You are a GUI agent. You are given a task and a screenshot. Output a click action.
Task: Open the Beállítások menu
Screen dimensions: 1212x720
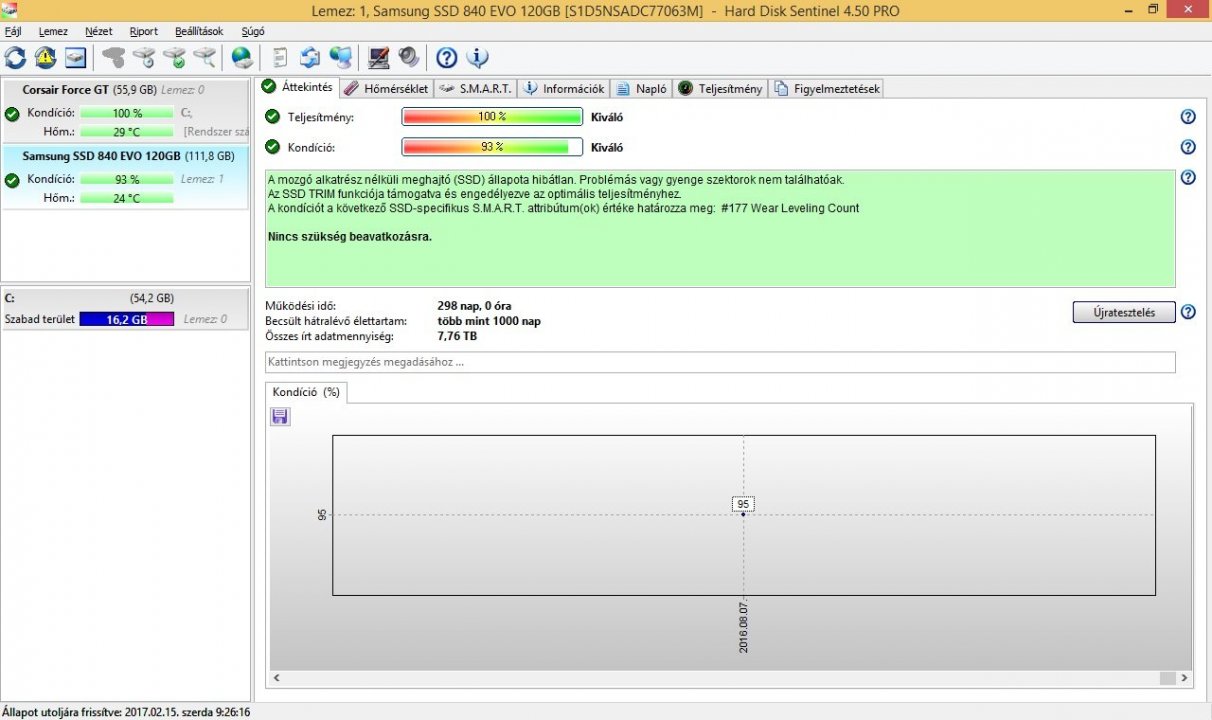[x=199, y=31]
